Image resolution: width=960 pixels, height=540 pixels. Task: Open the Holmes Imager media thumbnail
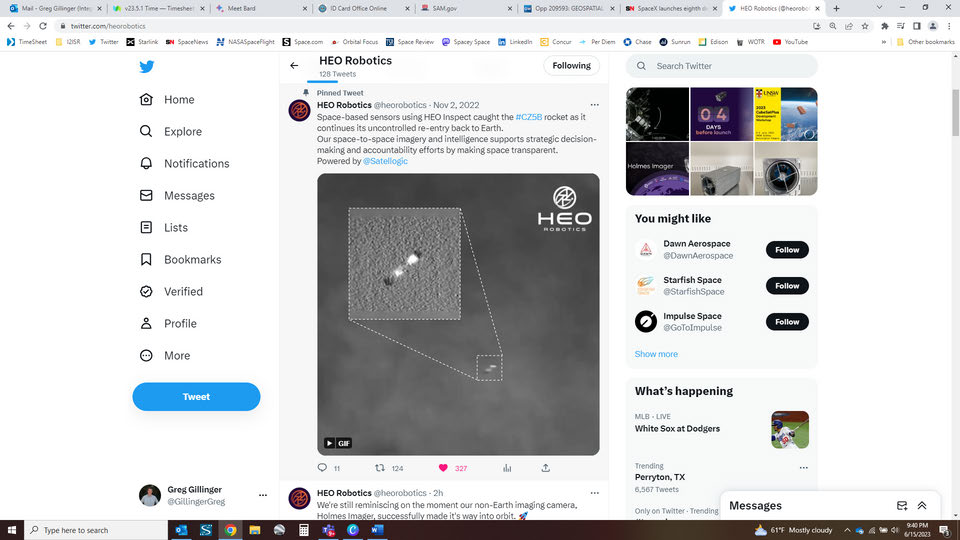click(658, 169)
